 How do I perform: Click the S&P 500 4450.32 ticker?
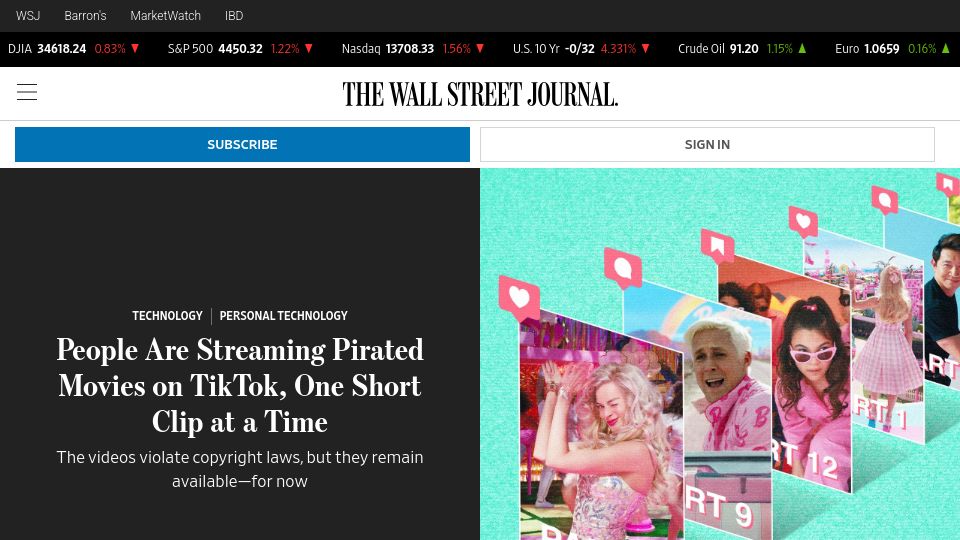[x=241, y=48]
